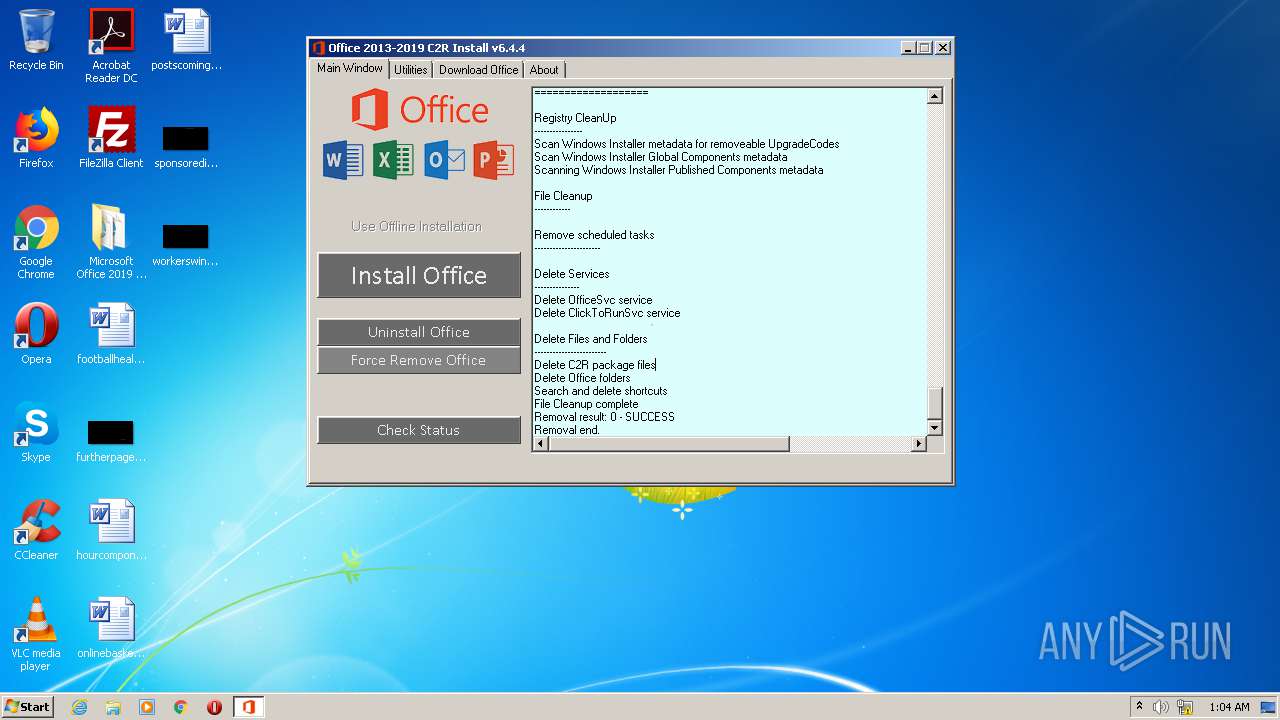Open the Start menu
Screen dimensions: 1280x720
tap(28, 707)
